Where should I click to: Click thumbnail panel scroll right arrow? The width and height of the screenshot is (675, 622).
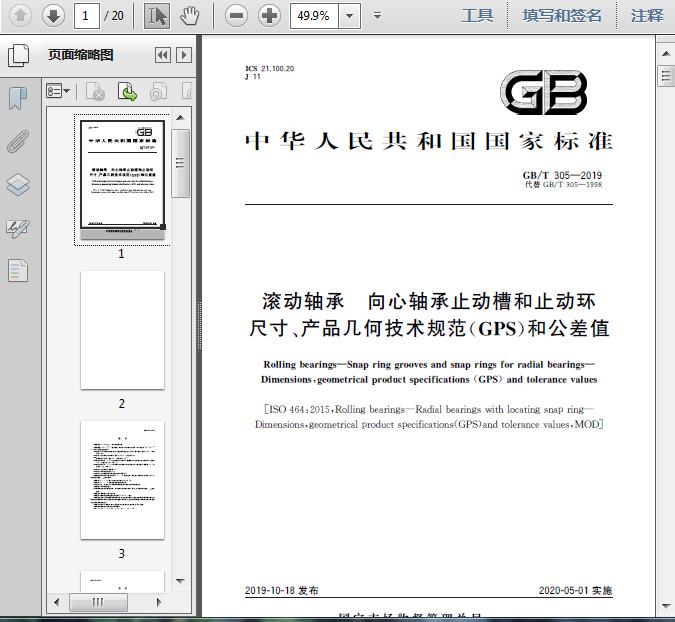click(159, 602)
